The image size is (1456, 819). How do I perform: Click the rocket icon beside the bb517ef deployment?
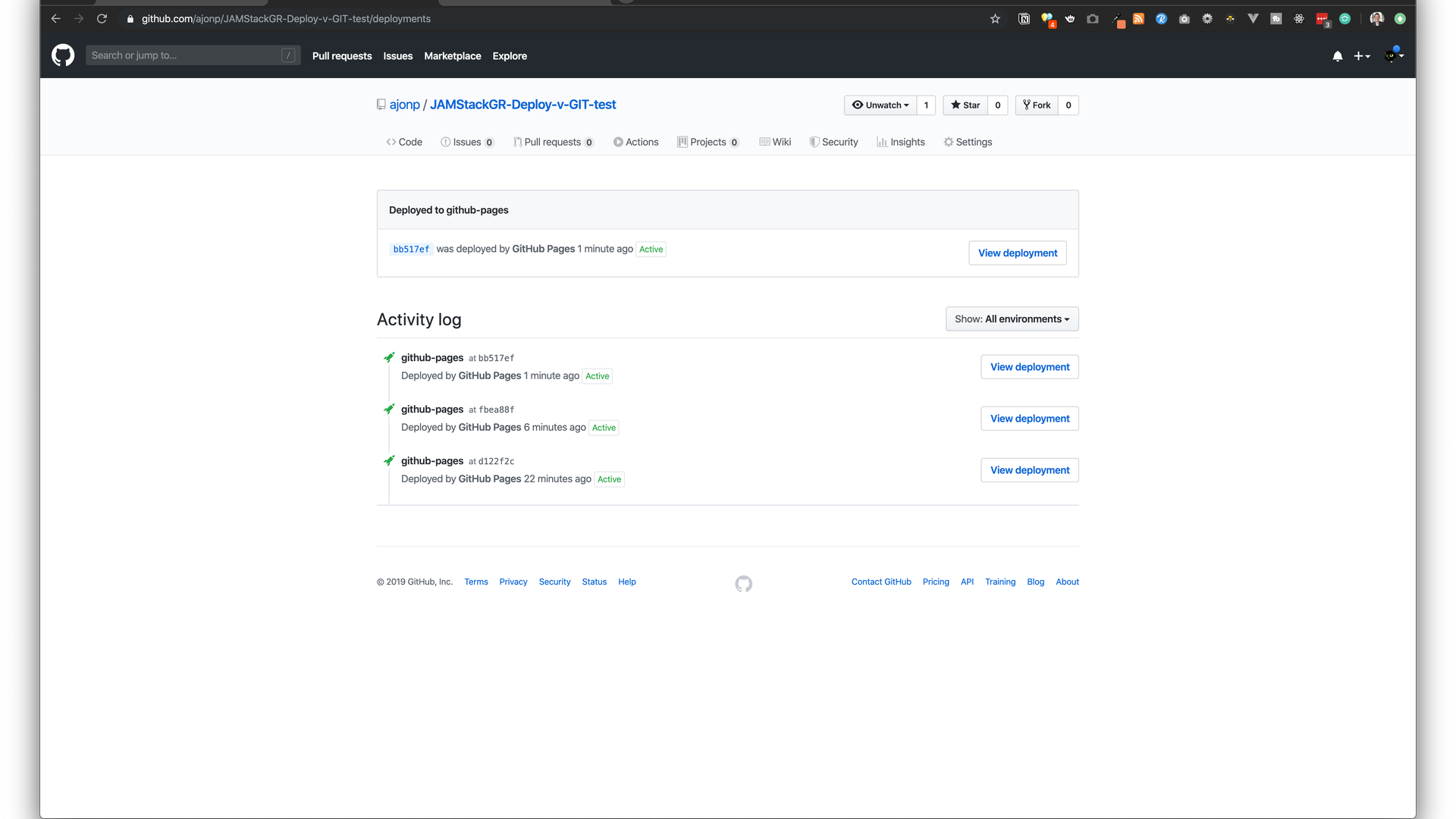[389, 358]
